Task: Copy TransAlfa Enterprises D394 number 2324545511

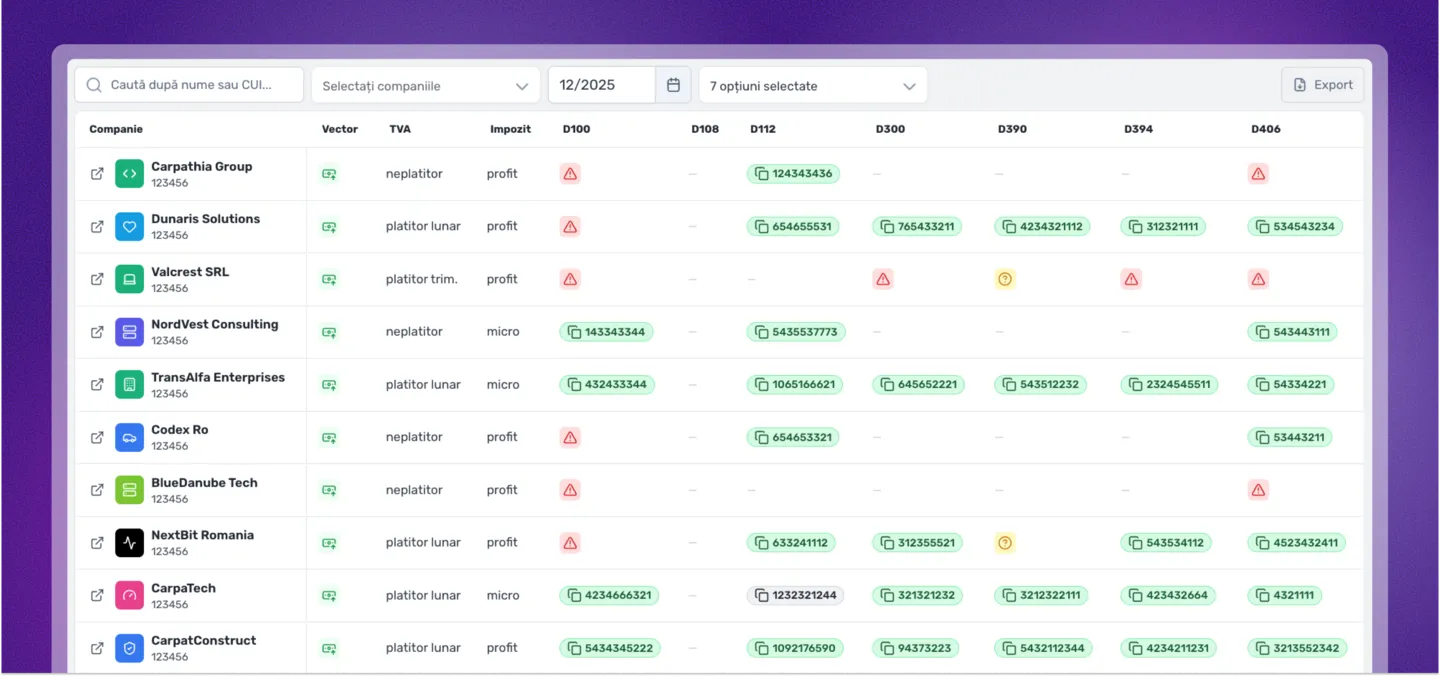Action: [x=1169, y=385]
